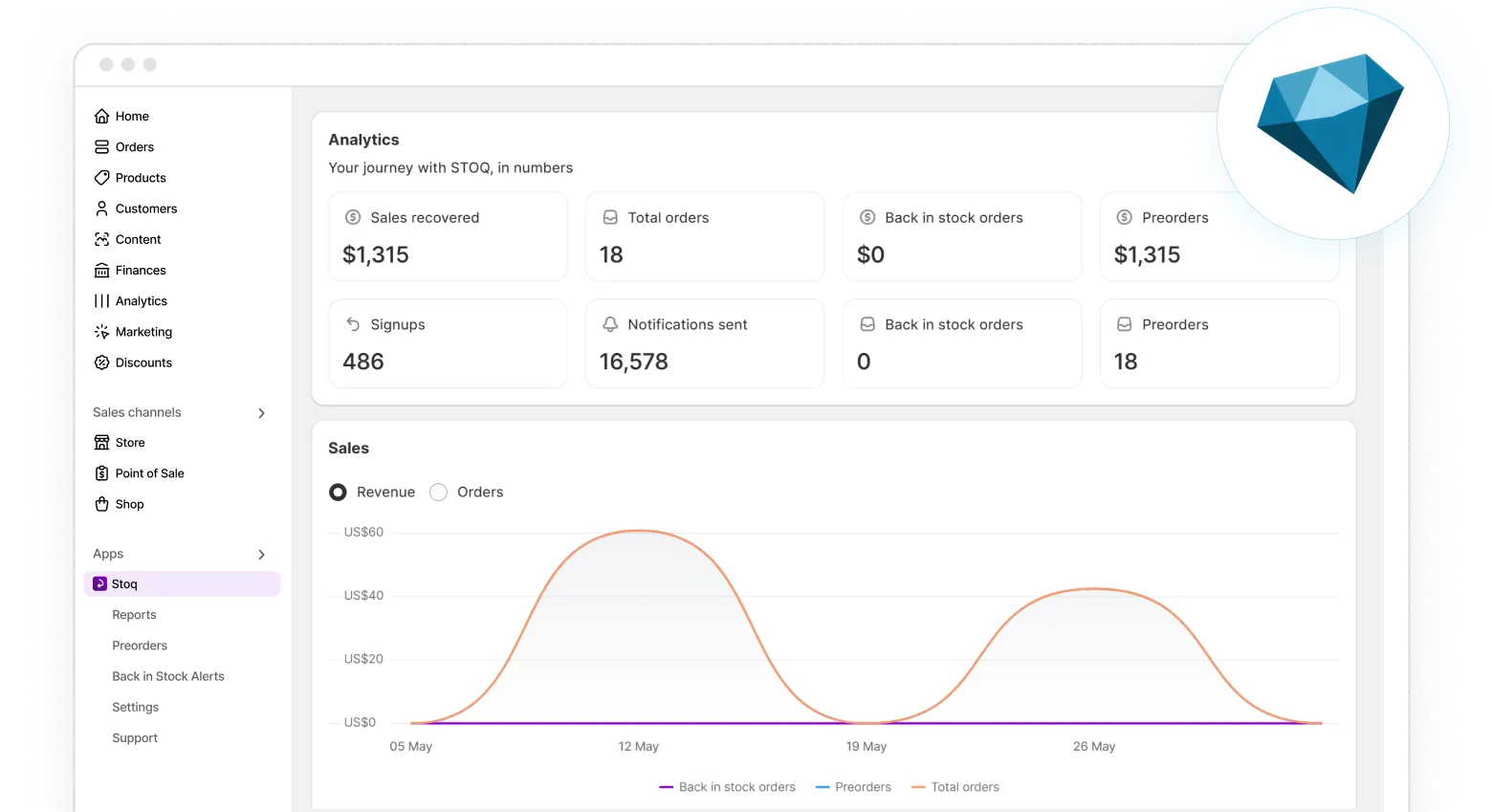This screenshot has width=1492, height=812.
Task: Open the Finances sidebar link
Action: 141,271
